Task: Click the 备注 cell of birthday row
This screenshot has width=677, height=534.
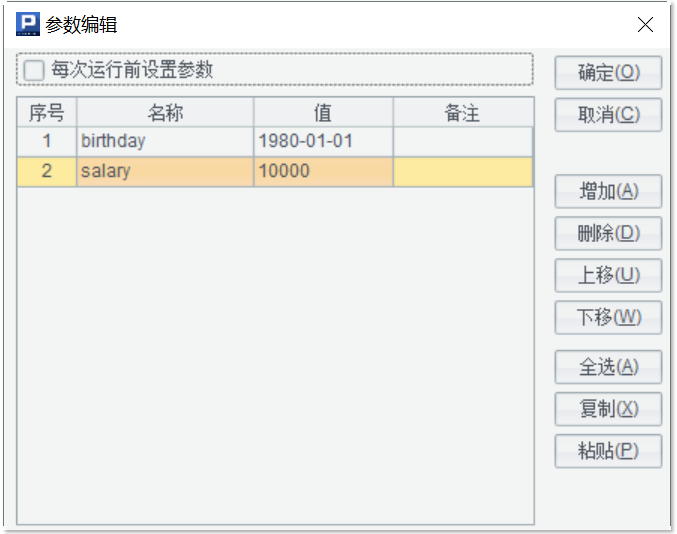Action: [x=463, y=141]
